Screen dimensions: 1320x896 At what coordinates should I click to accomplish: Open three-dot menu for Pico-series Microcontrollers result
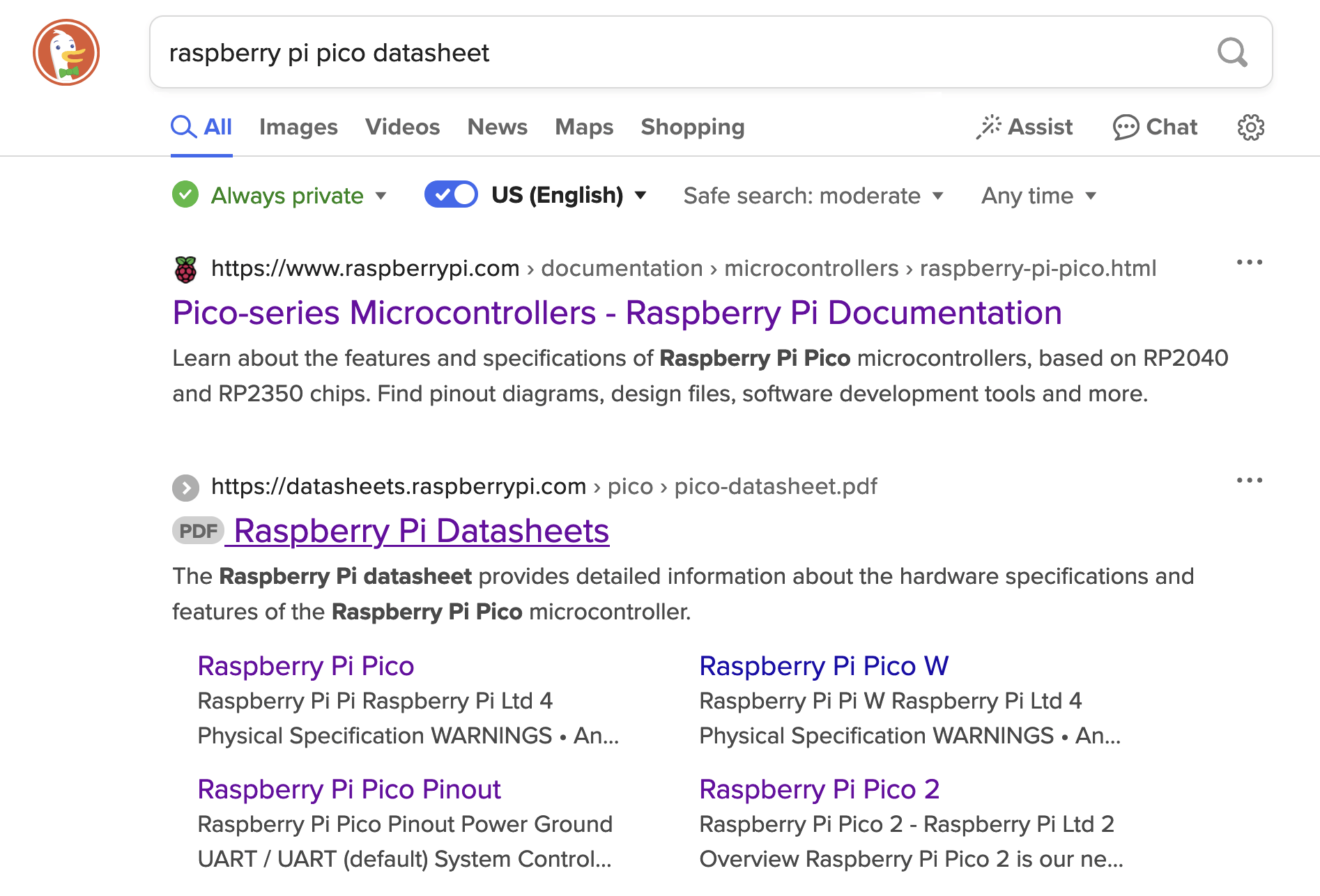pos(1249,263)
